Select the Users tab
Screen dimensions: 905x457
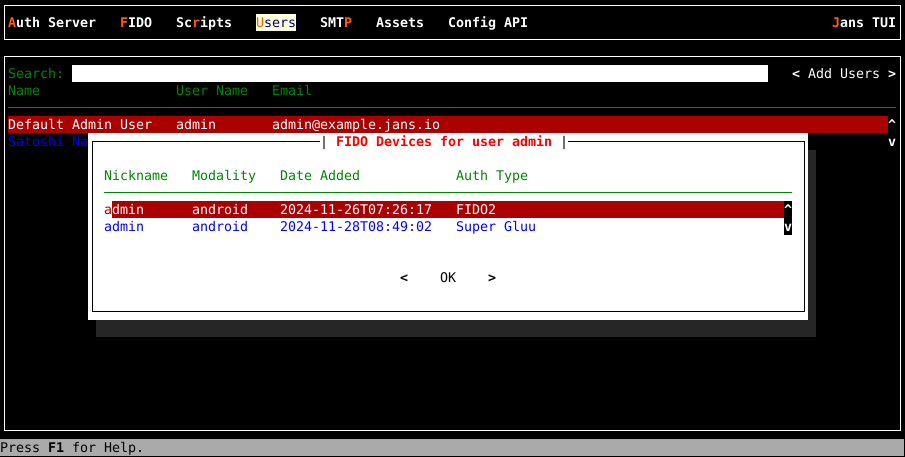pos(276,22)
